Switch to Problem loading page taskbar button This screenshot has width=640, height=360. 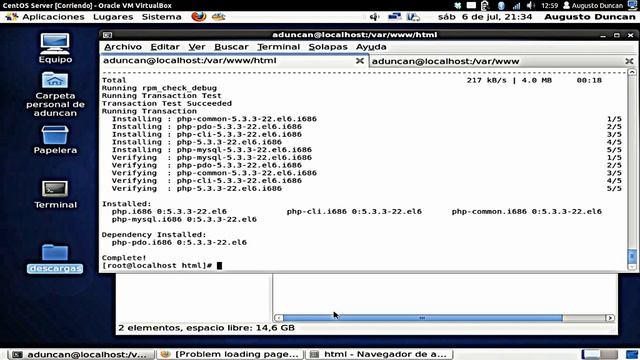tap(231, 354)
